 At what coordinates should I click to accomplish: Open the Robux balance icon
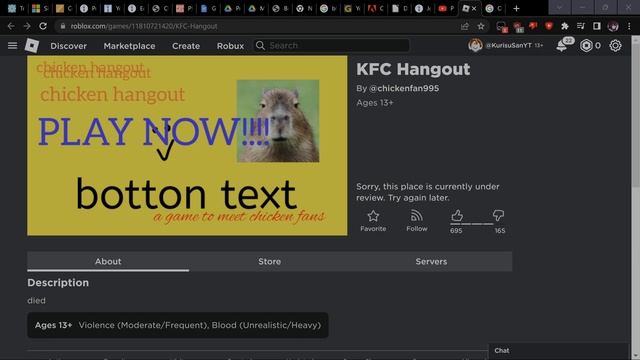click(x=586, y=45)
